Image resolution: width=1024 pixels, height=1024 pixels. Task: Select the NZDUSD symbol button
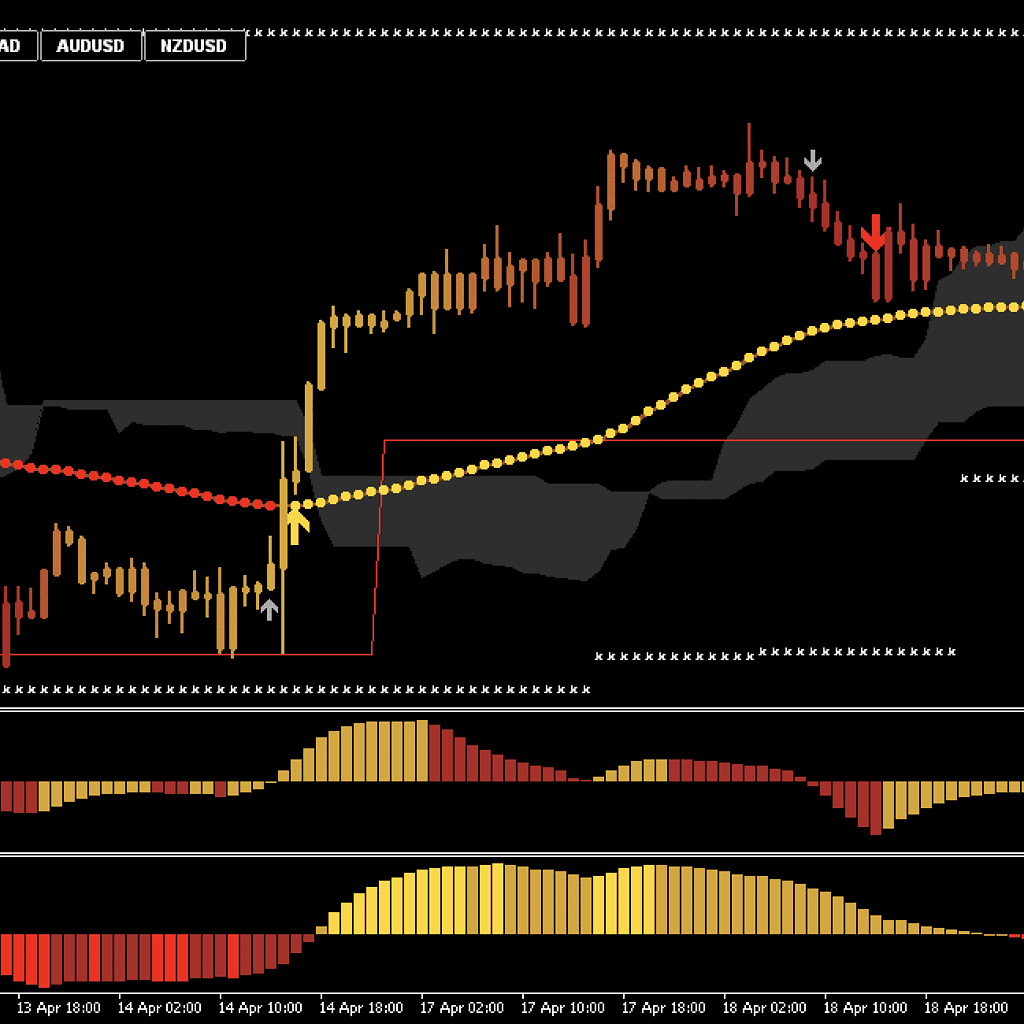[x=194, y=46]
